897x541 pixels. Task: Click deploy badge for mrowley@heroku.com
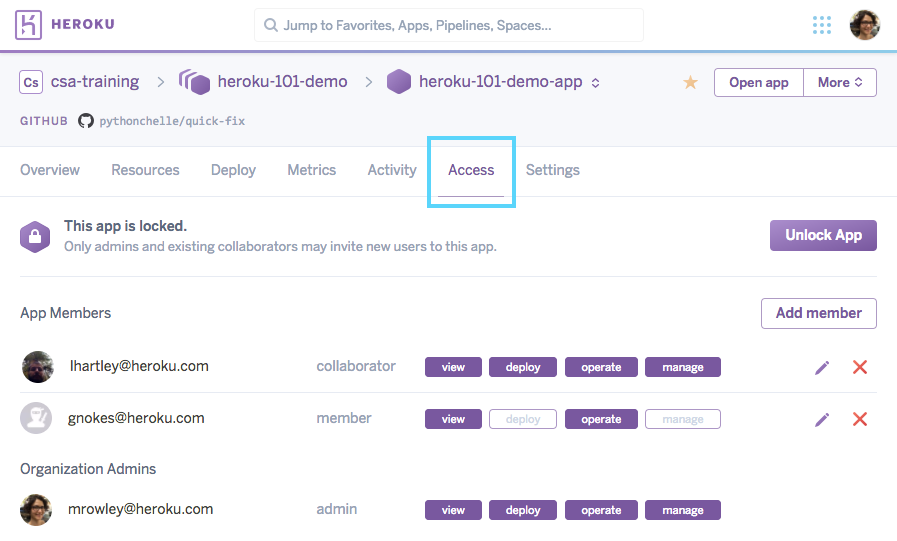pos(523,510)
